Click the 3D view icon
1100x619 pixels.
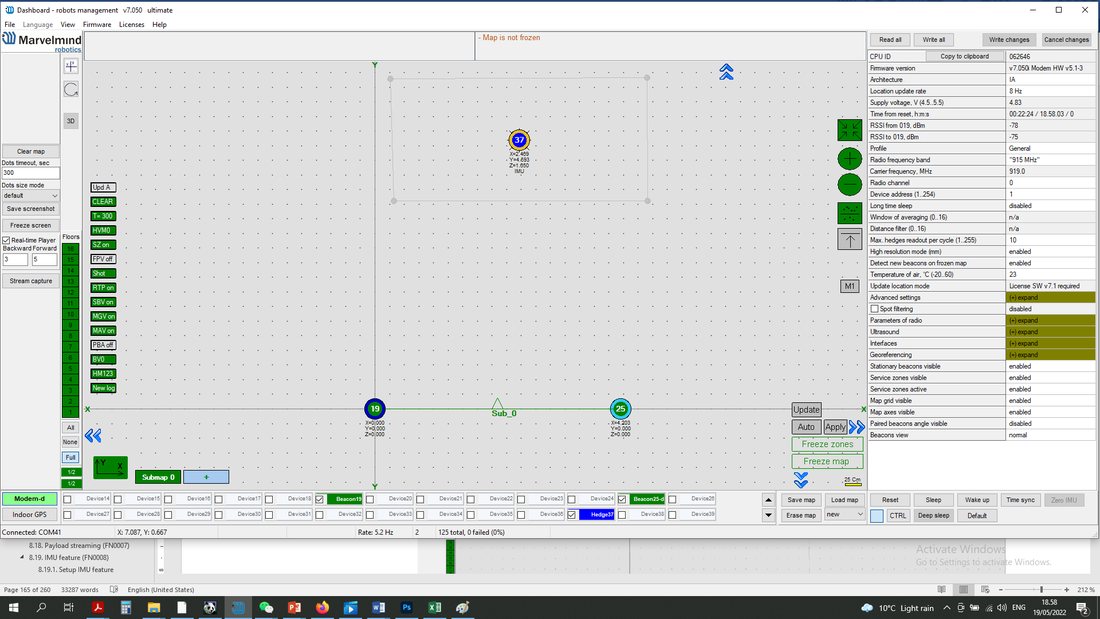(x=71, y=121)
